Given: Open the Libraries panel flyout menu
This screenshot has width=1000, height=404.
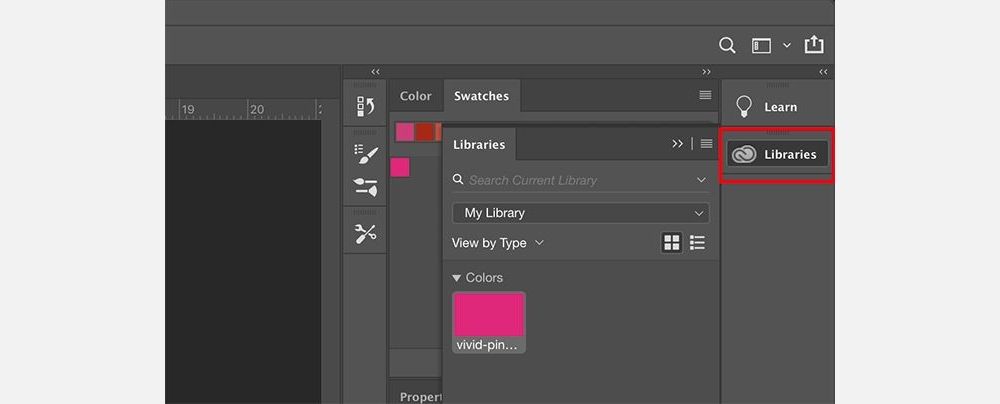Looking at the screenshot, I should click(706, 144).
